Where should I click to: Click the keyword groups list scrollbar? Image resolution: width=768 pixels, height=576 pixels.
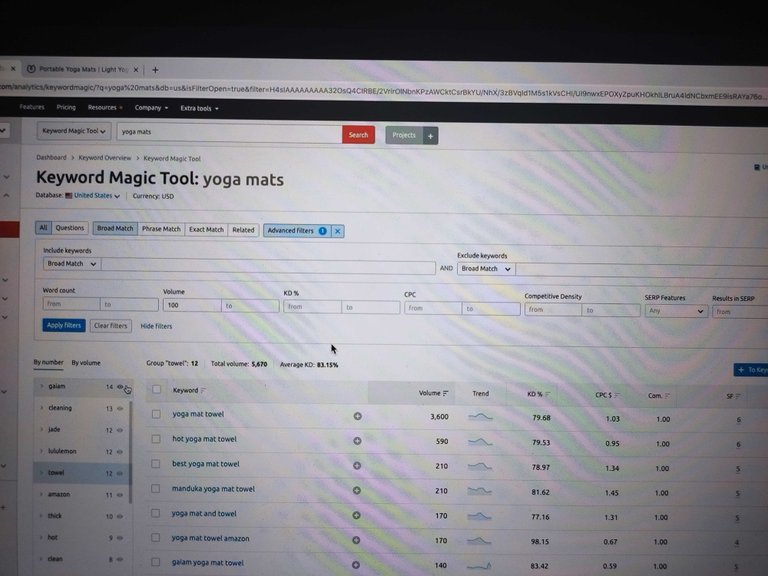pyautogui.click(x=131, y=453)
